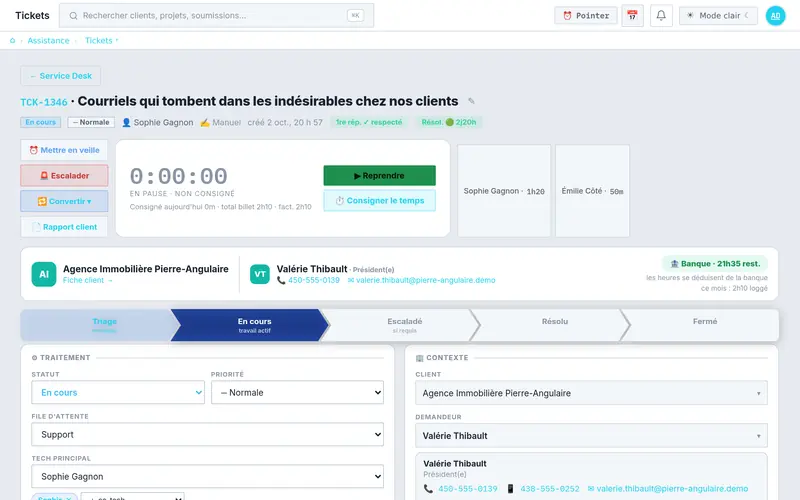
Task: Toggle Mode clair theme switch
Action: click(718, 15)
